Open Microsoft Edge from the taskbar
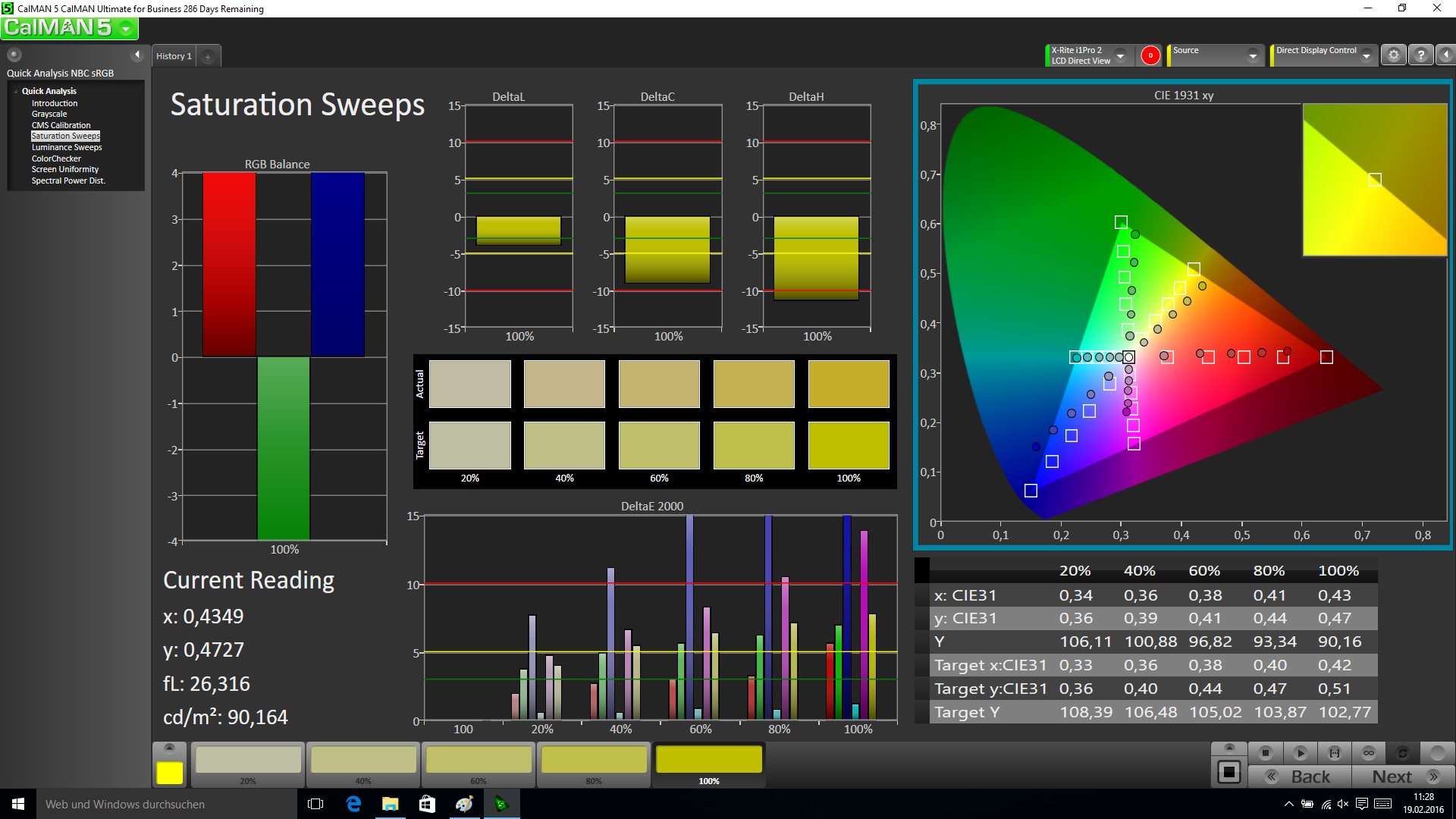Image resolution: width=1456 pixels, height=819 pixels. (353, 804)
